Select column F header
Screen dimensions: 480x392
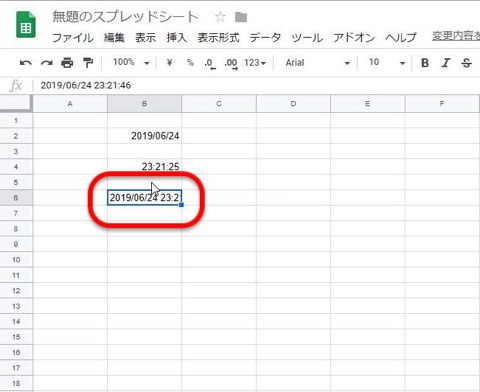442,104
